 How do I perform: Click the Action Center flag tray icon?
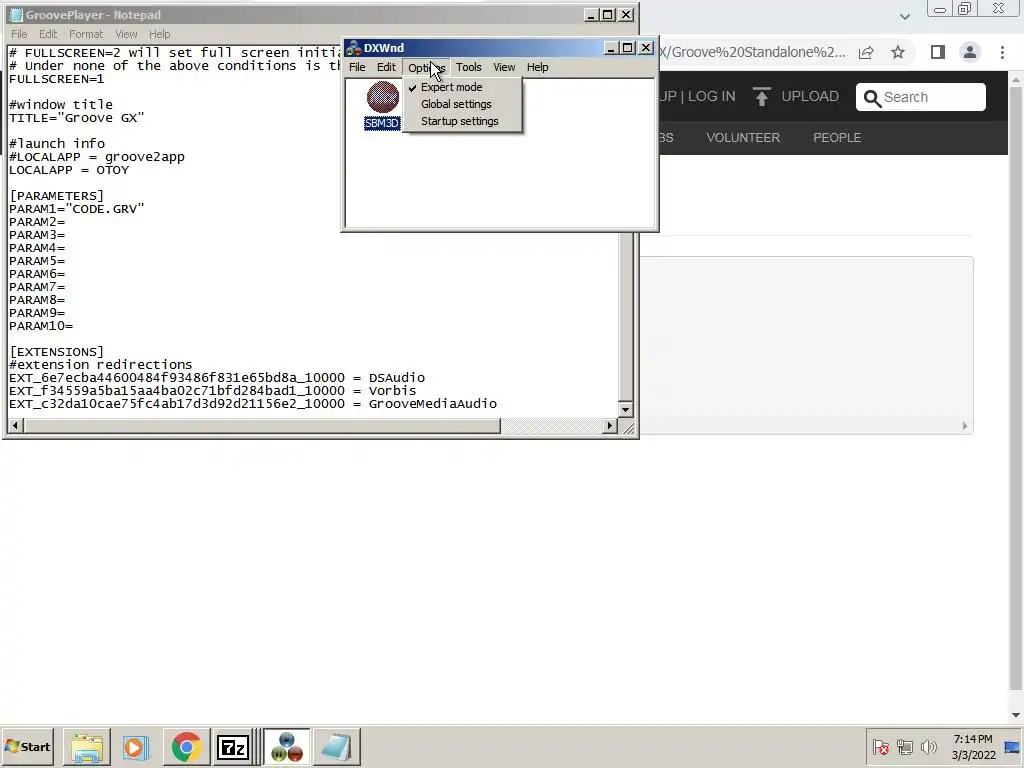[880, 746]
